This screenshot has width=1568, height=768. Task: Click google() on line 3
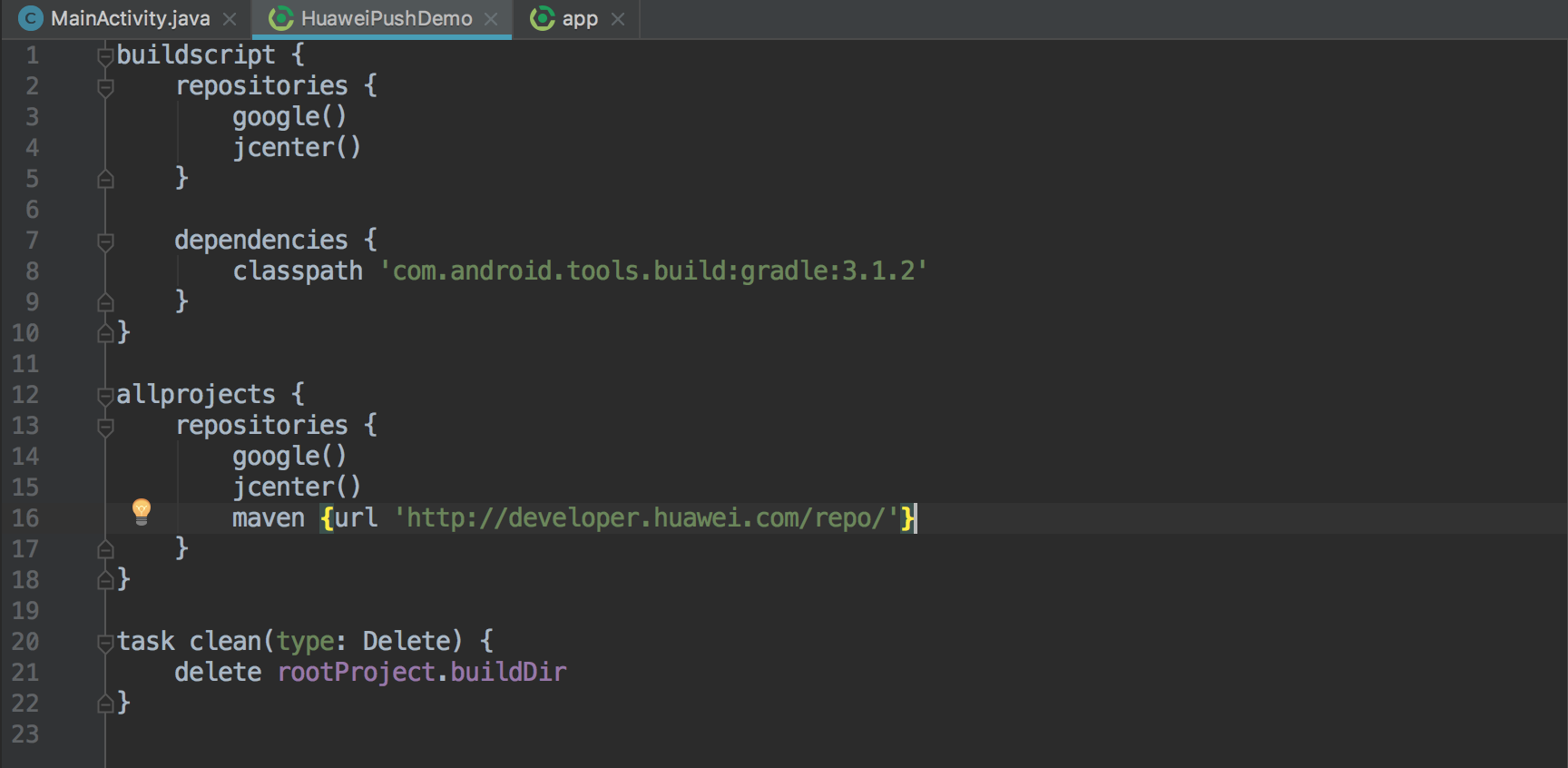point(289,116)
